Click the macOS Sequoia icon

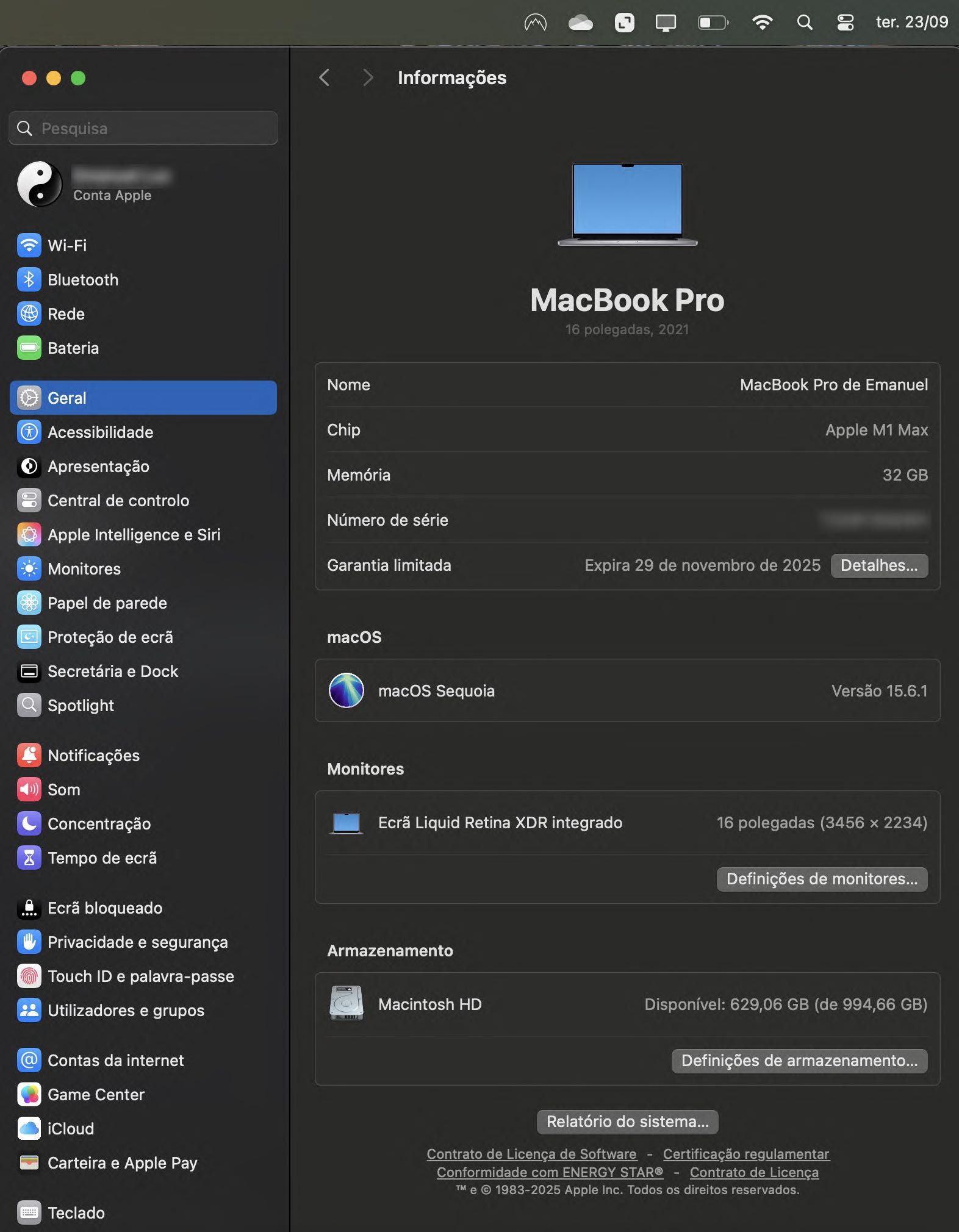pos(347,690)
